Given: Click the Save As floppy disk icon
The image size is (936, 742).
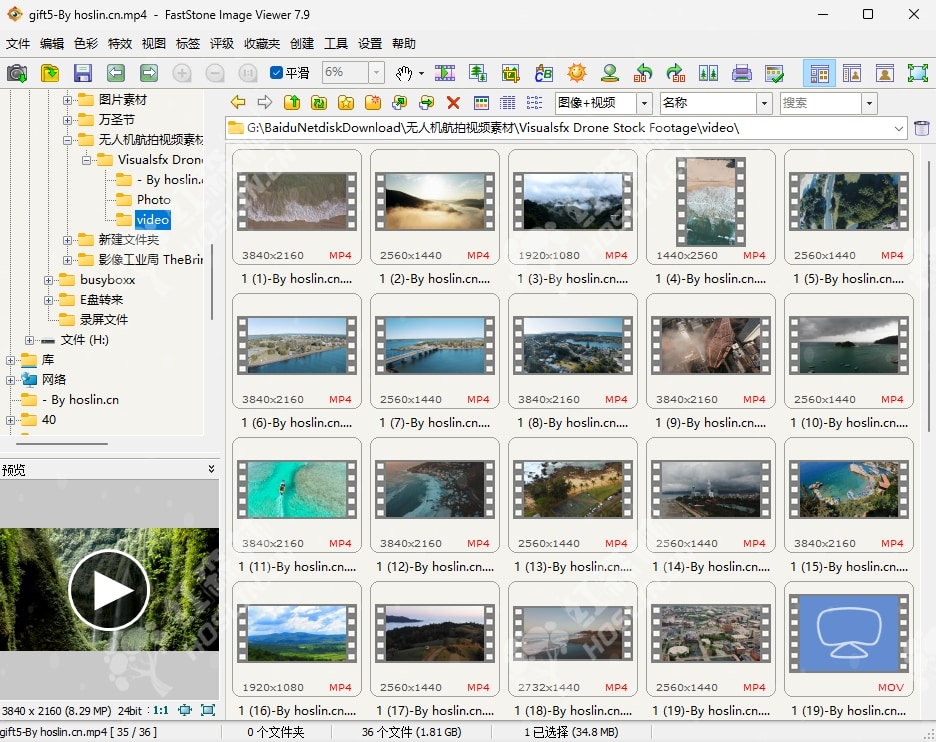Looking at the screenshot, I should [82, 73].
